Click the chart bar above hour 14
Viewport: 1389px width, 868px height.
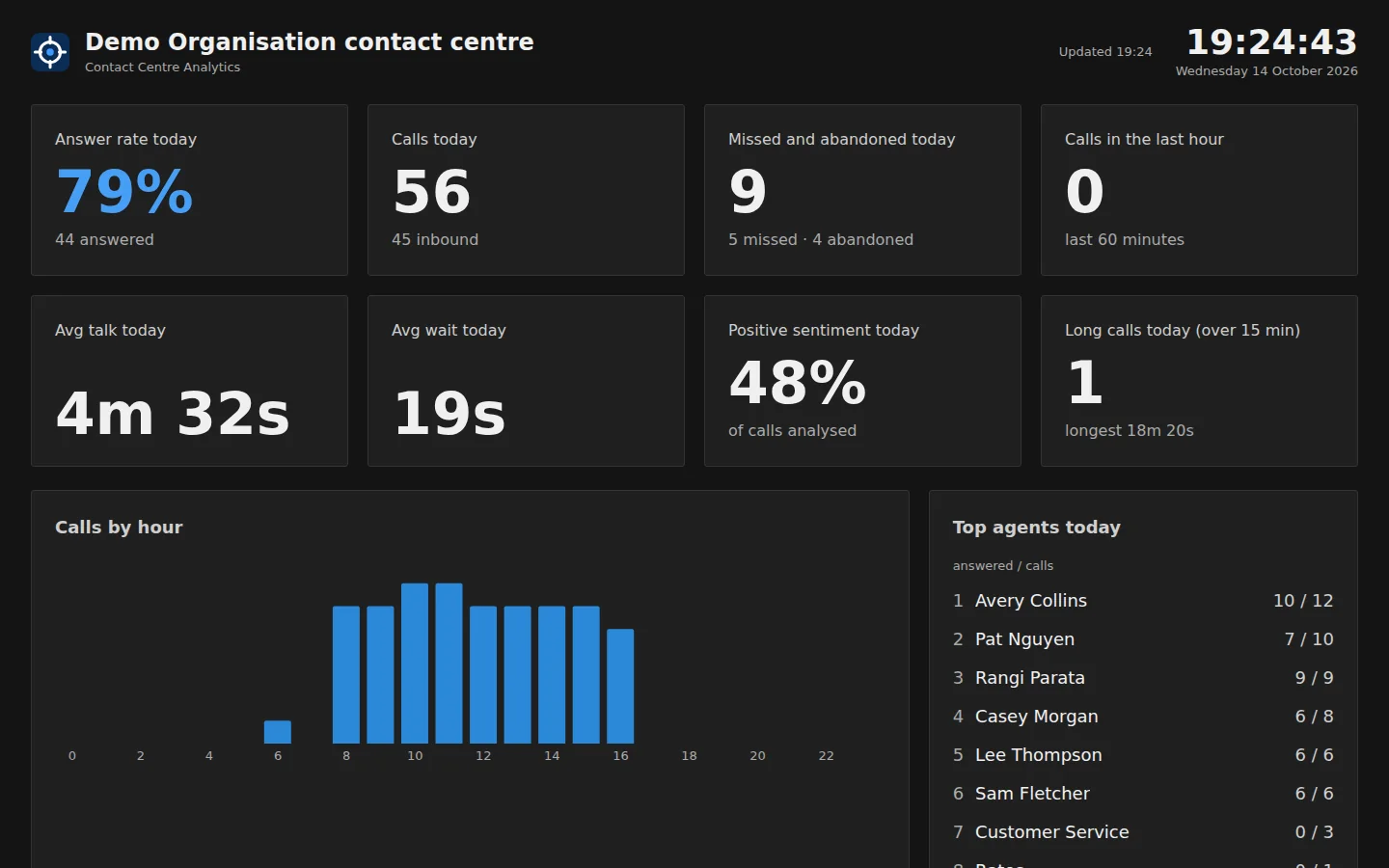point(552,675)
